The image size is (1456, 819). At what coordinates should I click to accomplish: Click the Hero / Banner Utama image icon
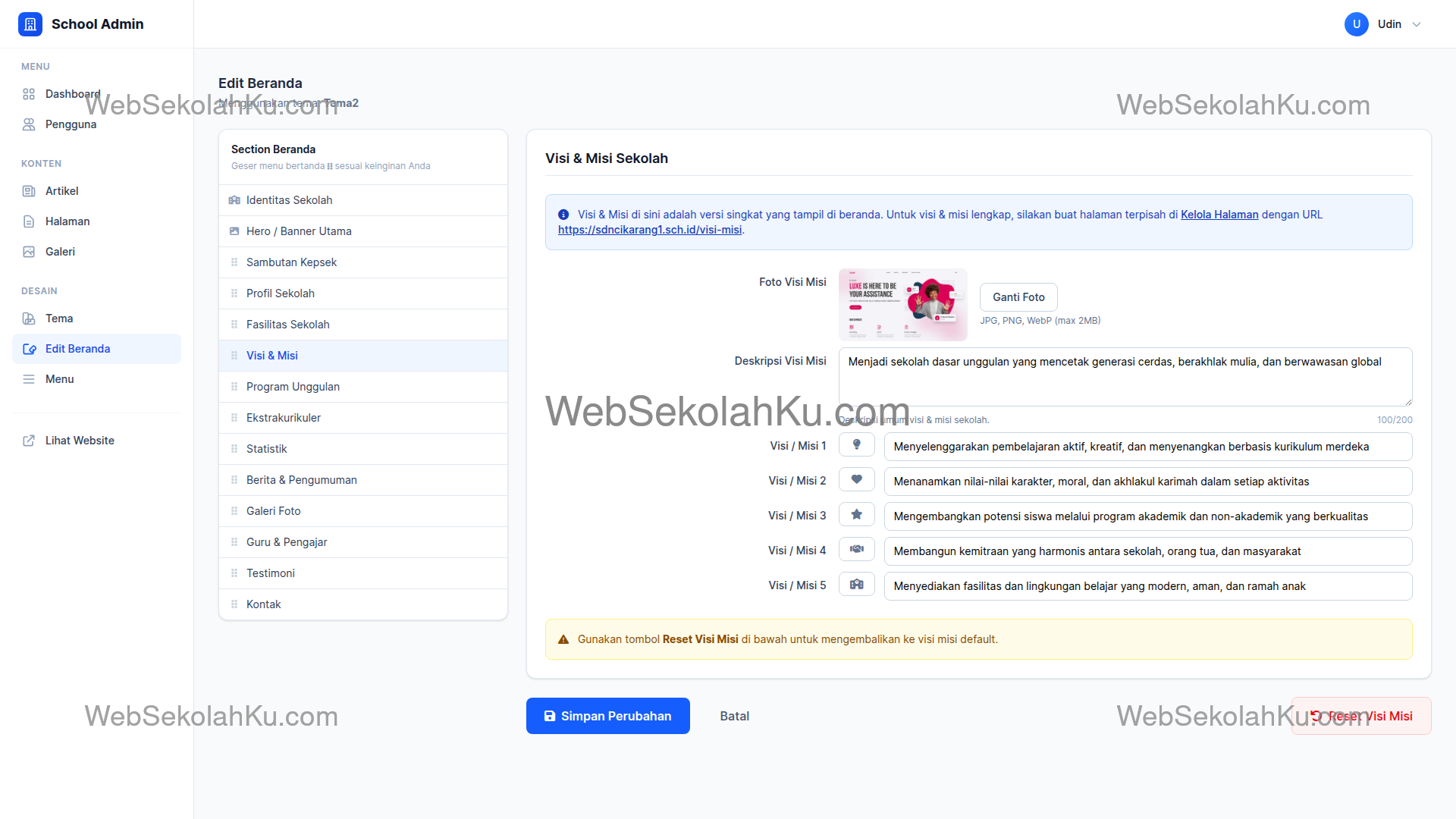[234, 231]
